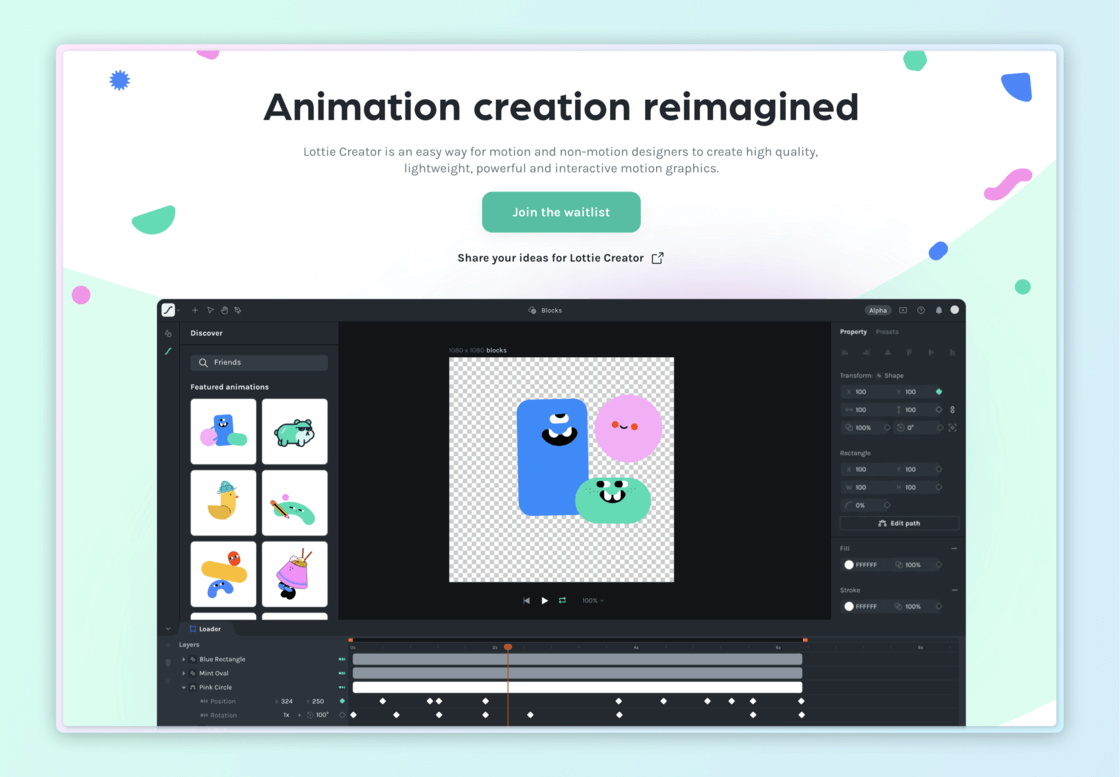Collapse the Stroke section minus

[954, 590]
